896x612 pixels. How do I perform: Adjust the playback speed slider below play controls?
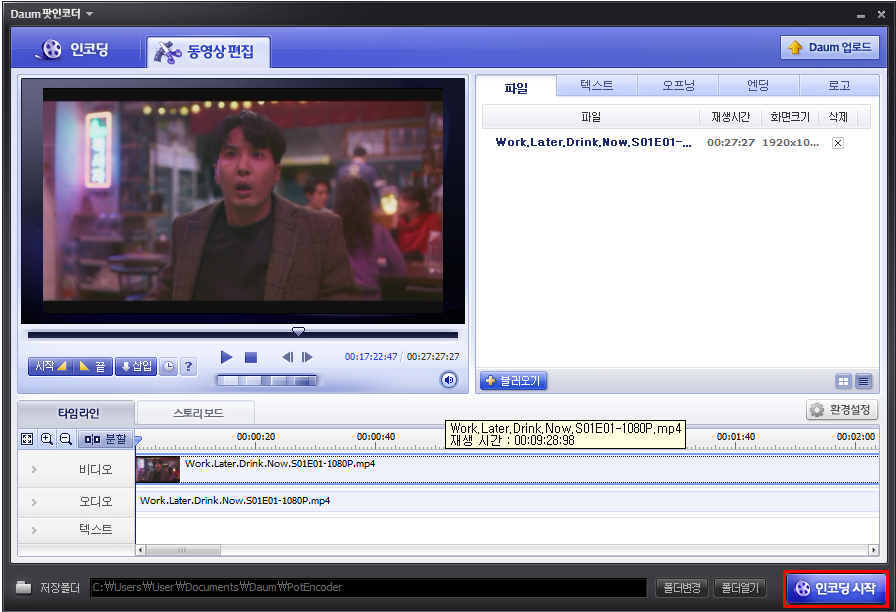(x=267, y=381)
